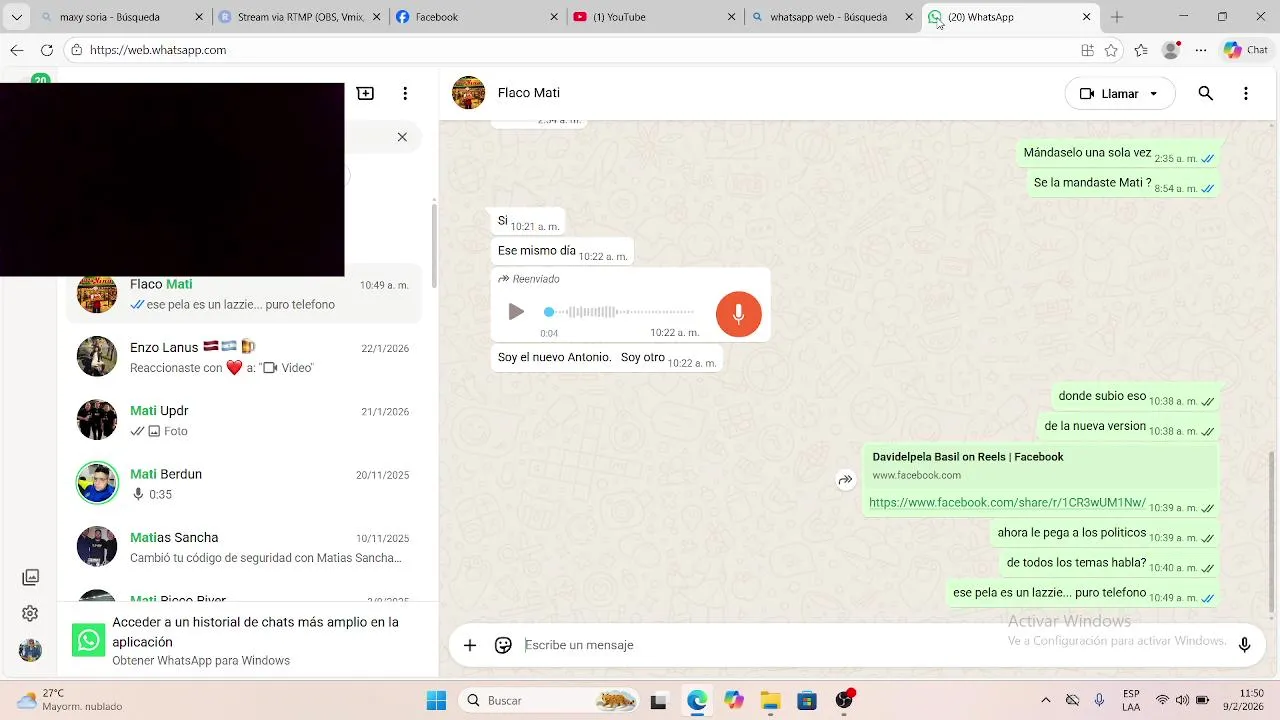This screenshot has height=720, width=1280.
Task: Play the forwarded voice message
Action: tap(516, 312)
